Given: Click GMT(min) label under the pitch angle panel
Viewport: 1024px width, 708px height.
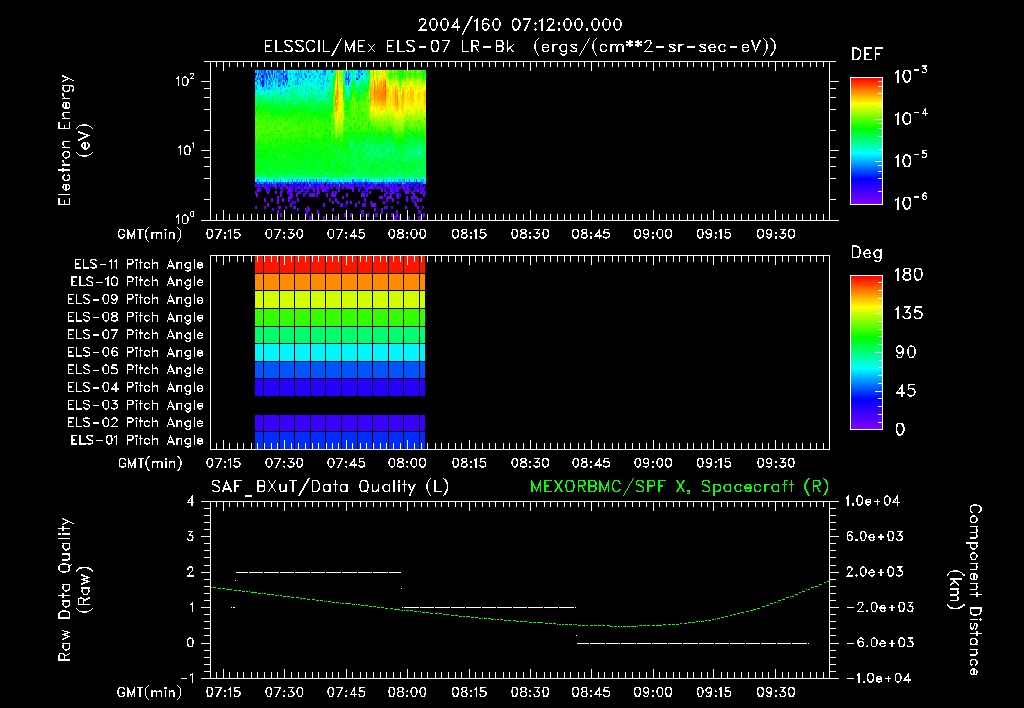Looking at the screenshot, I should click(x=150, y=463).
